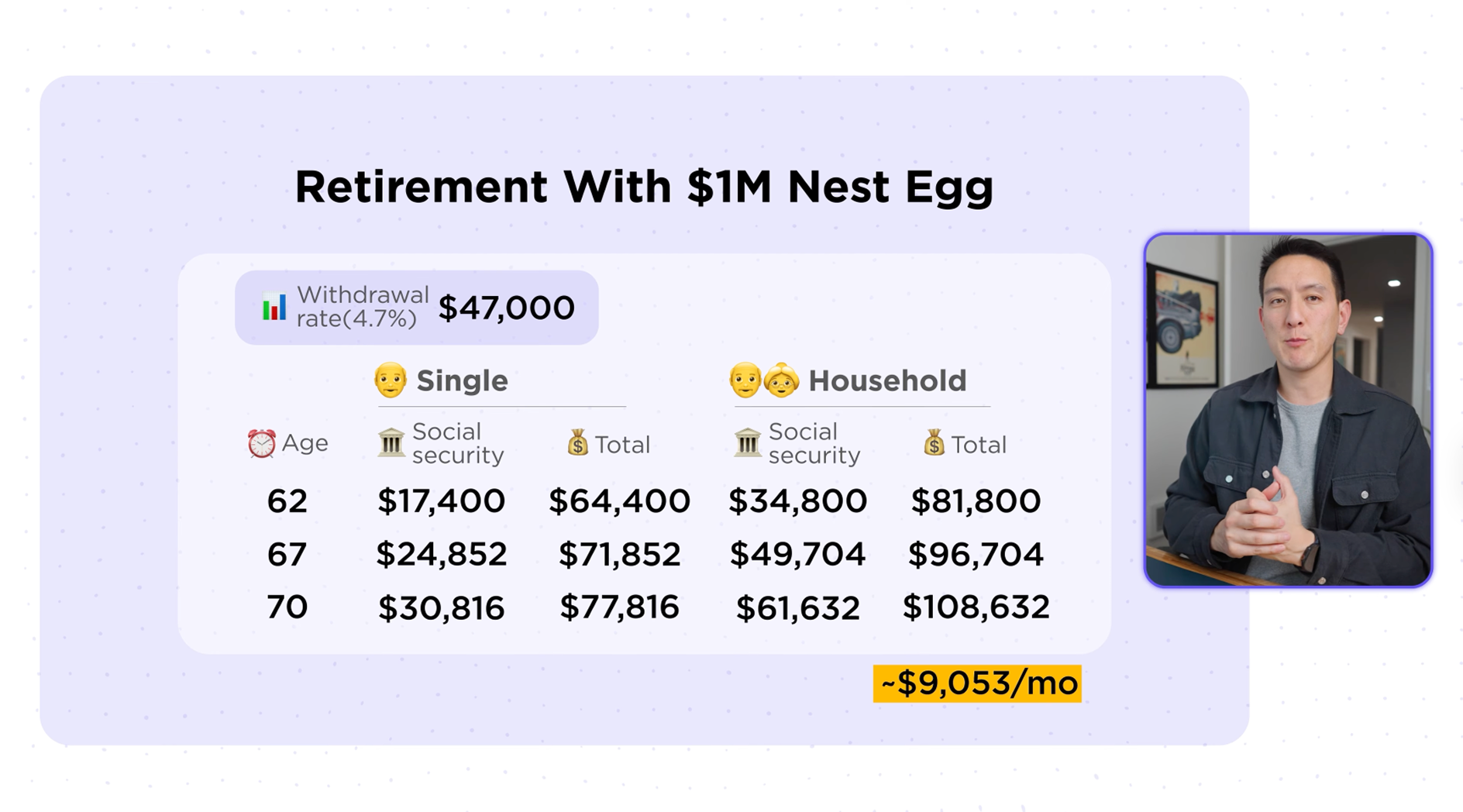1463x812 pixels.
Task: Click the money bag icon under Household
Action: [x=934, y=443]
